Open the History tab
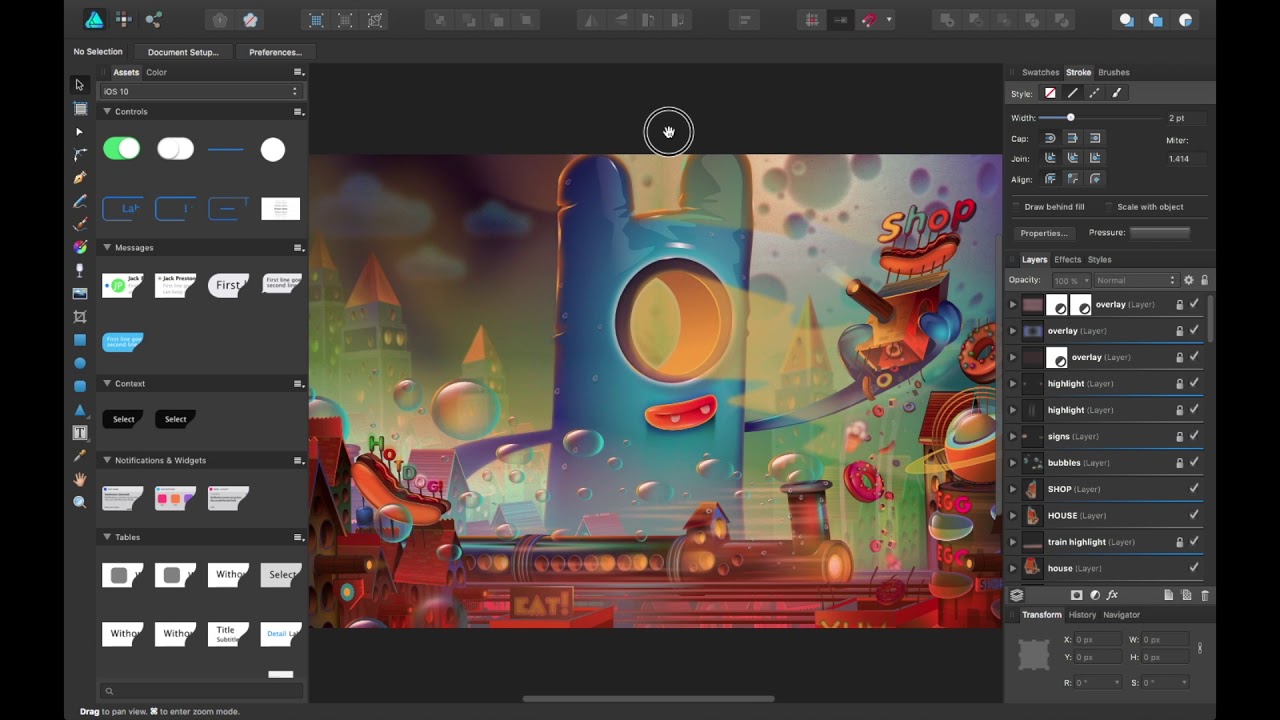1280x720 pixels. tap(1081, 614)
